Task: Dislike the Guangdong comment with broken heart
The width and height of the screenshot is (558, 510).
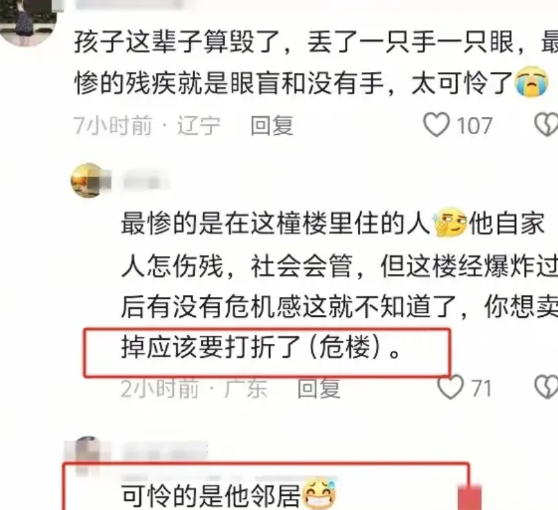Action: coord(547,387)
